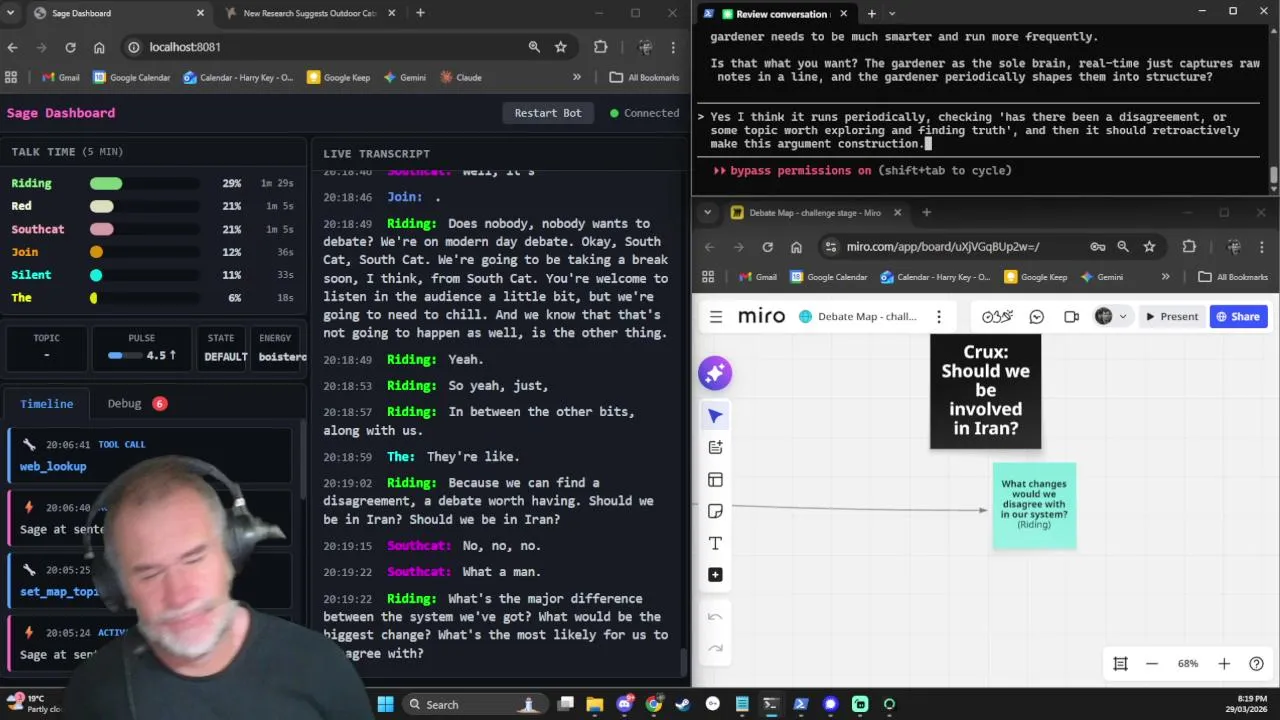Open Miro activities timer icons
Screen dimensions: 1280x720
pyautogui.click(x=997, y=316)
